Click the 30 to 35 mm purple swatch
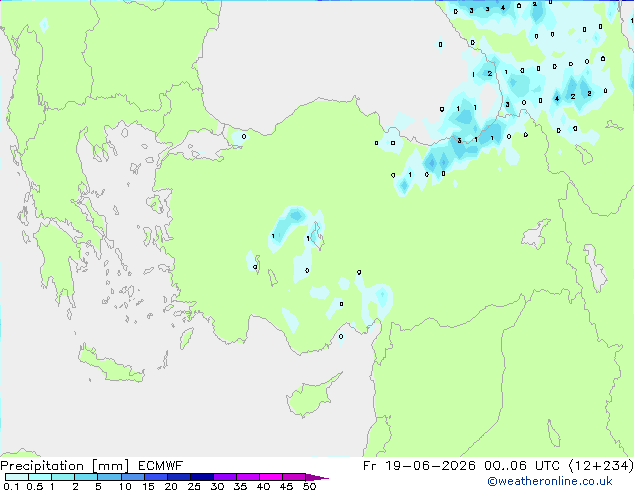The height and width of the screenshot is (490, 634). point(225,477)
